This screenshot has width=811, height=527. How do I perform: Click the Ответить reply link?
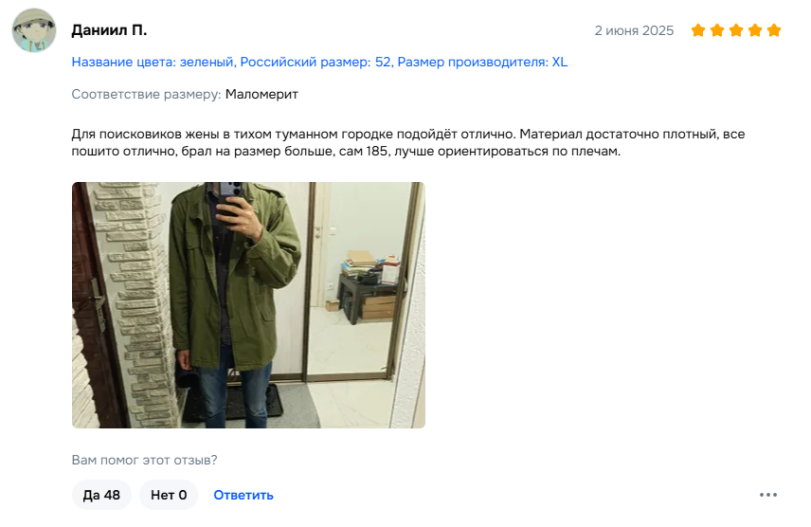pos(243,495)
